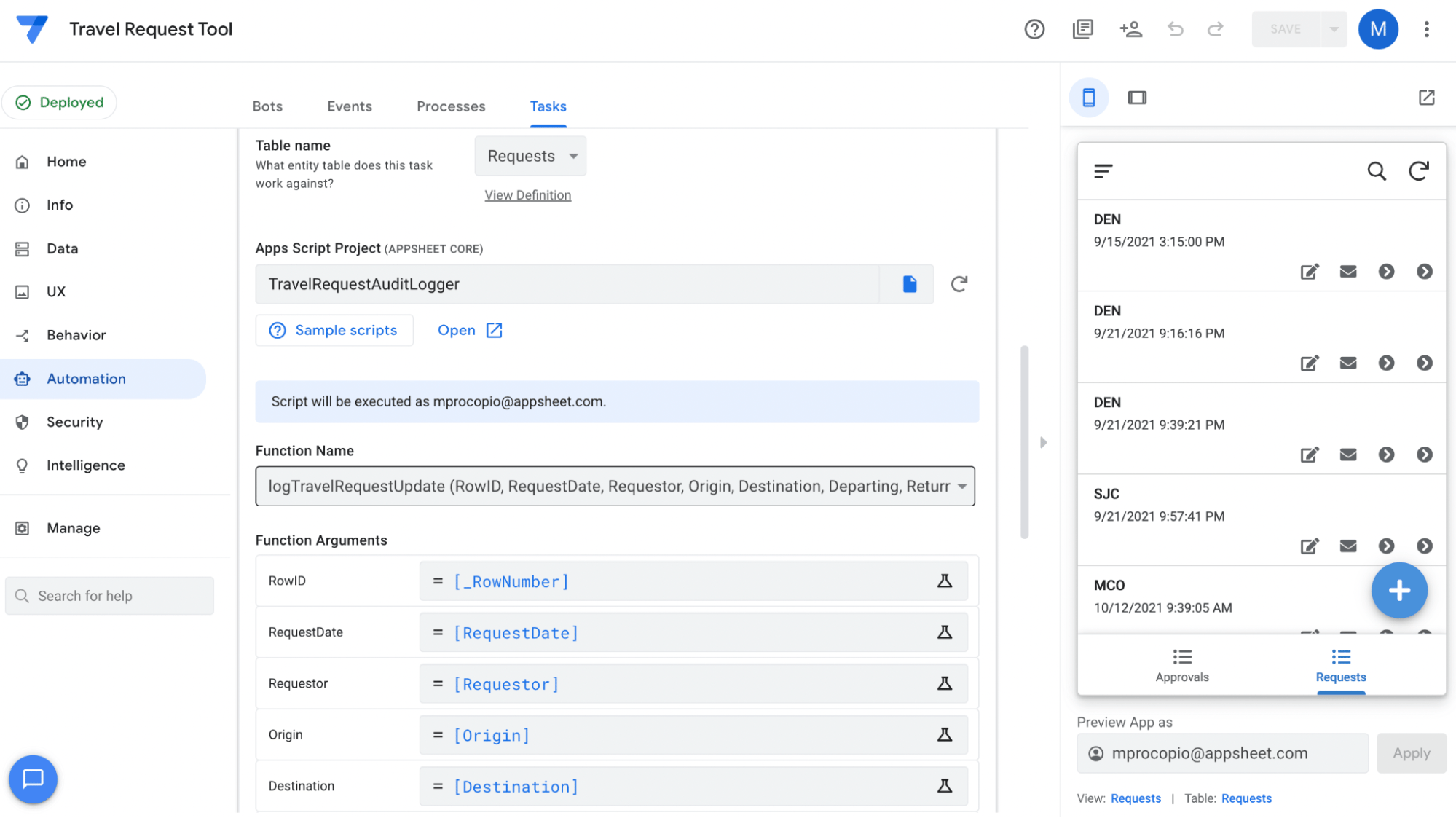Click the Apps Script project file icon
Image resolution: width=1456 pixels, height=818 pixels.
909,284
